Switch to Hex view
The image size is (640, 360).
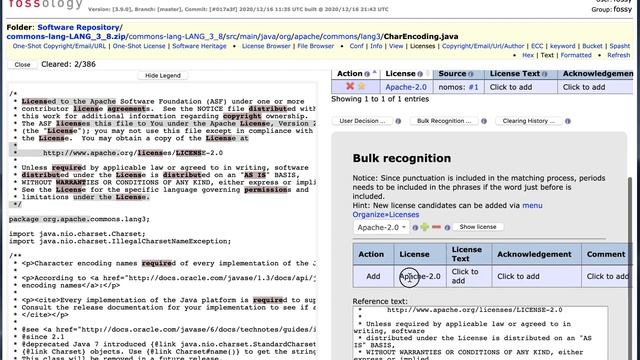(x=528, y=55)
